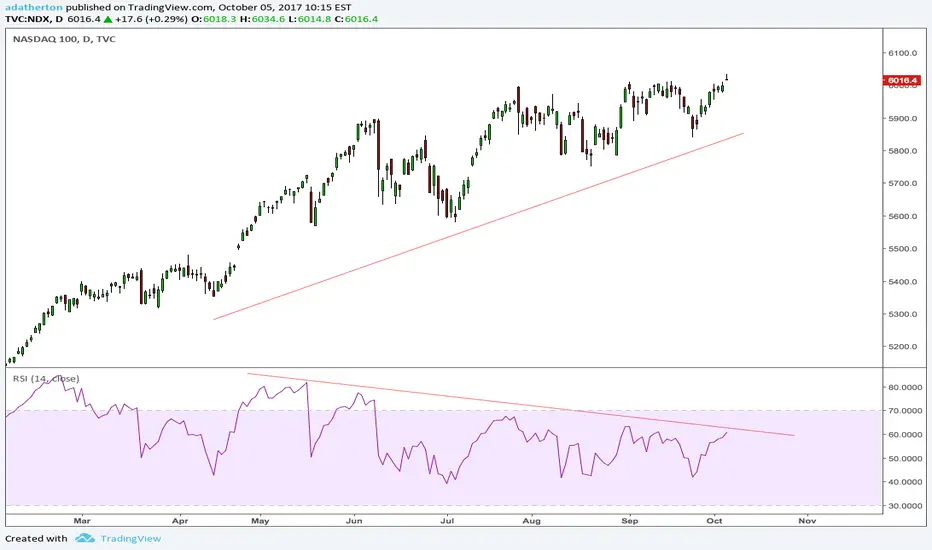Viewport: 932px width, 550px height.
Task: Click the red 6016.4 current price tag
Action: pyautogui.click(x=902, y=80)
